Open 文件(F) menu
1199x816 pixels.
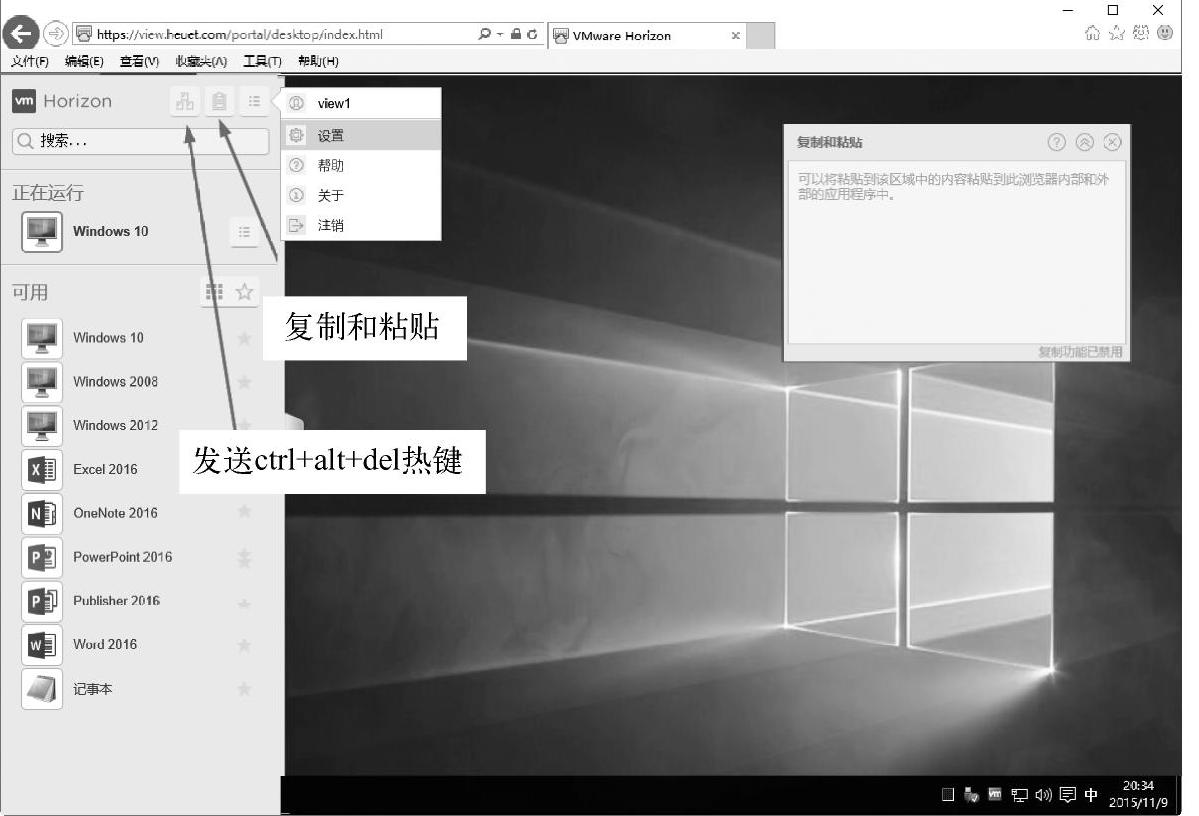pyautogui.click(x=29, y=61)
